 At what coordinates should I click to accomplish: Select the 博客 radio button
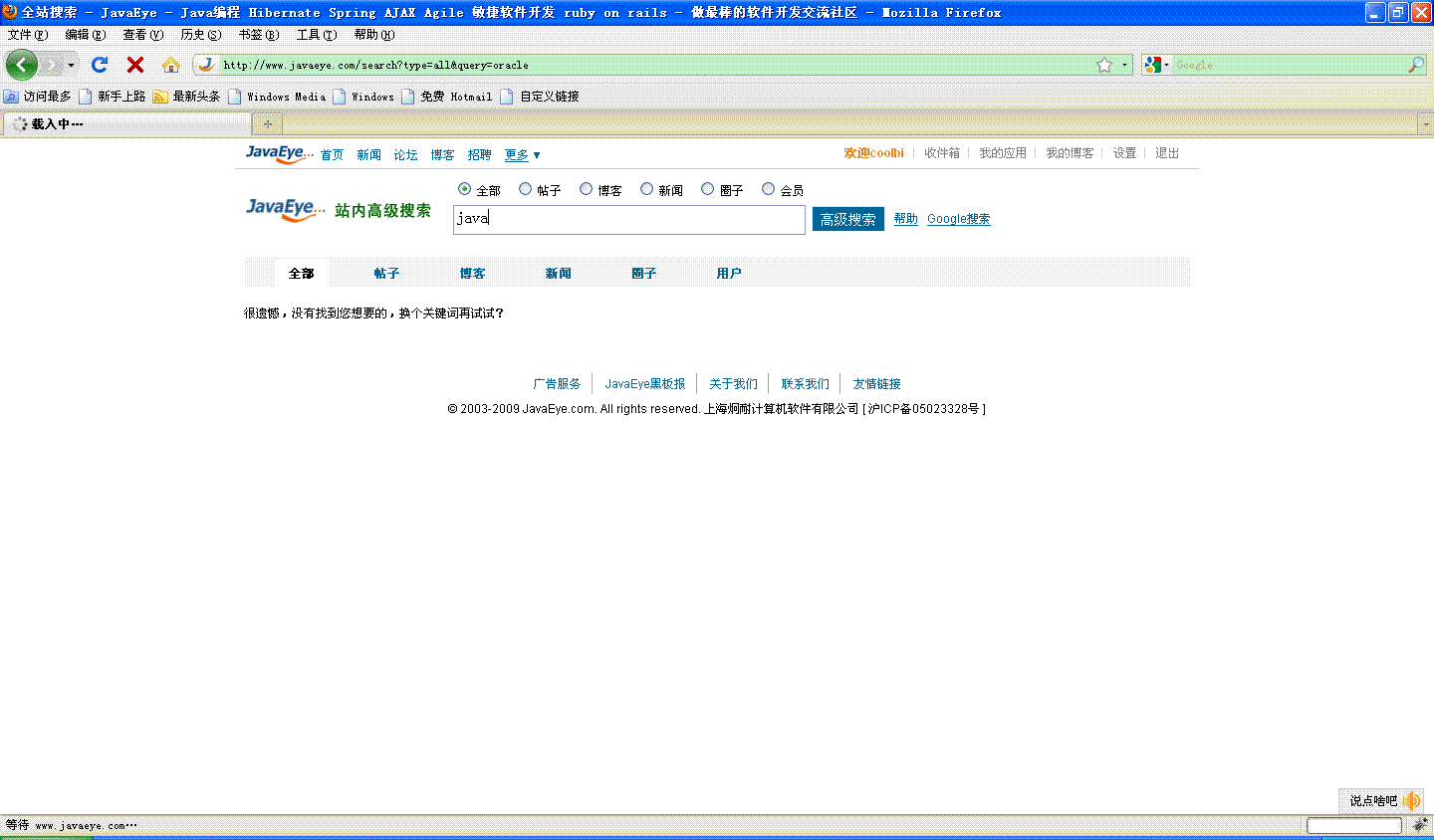pos(586,189)
